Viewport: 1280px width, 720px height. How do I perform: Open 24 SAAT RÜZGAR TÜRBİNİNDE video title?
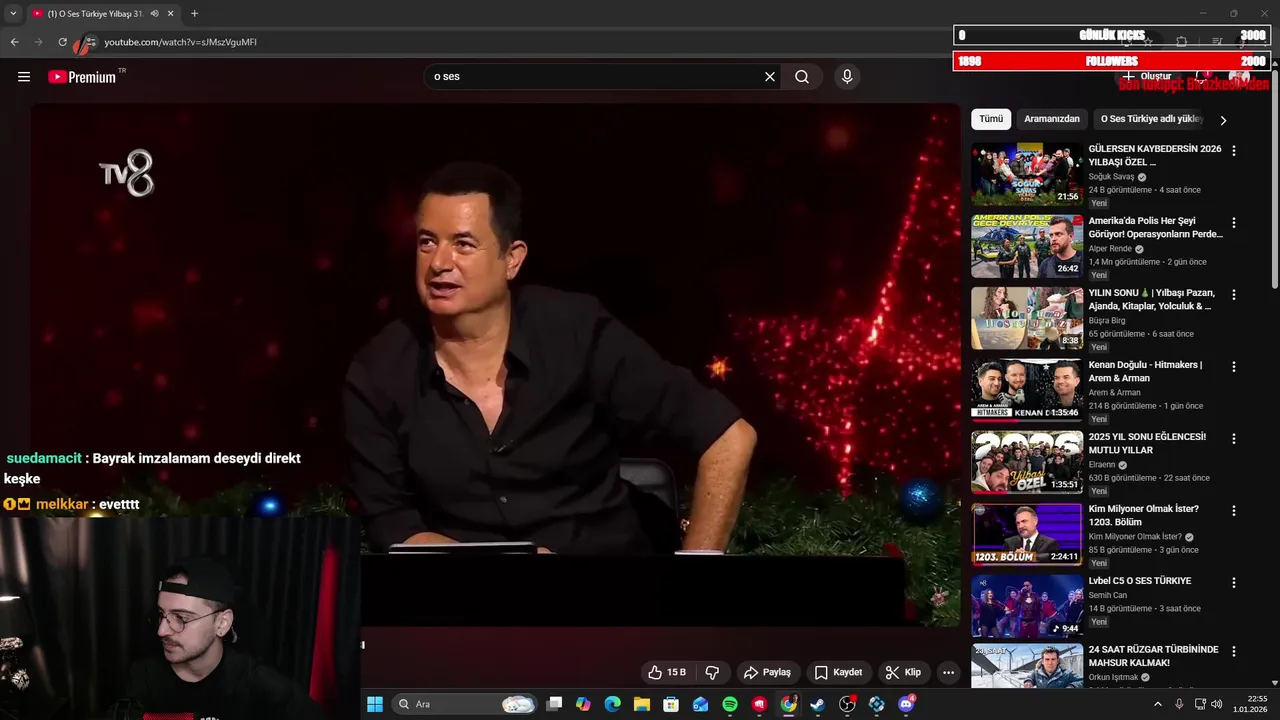click(x=1153, y=656)
